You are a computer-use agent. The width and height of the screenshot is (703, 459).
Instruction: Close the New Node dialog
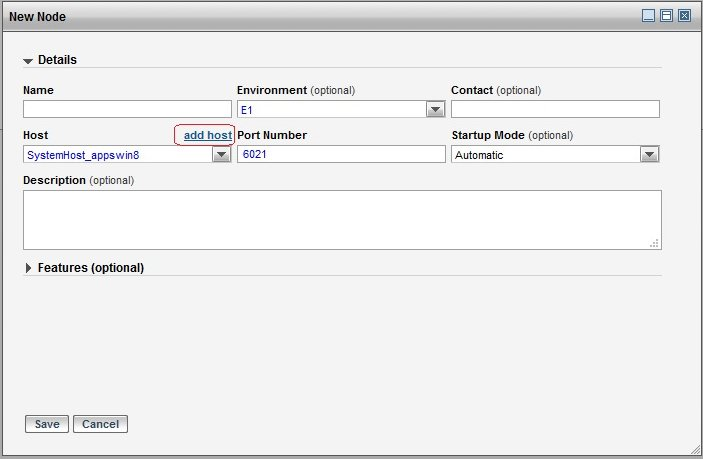[684, 16]
